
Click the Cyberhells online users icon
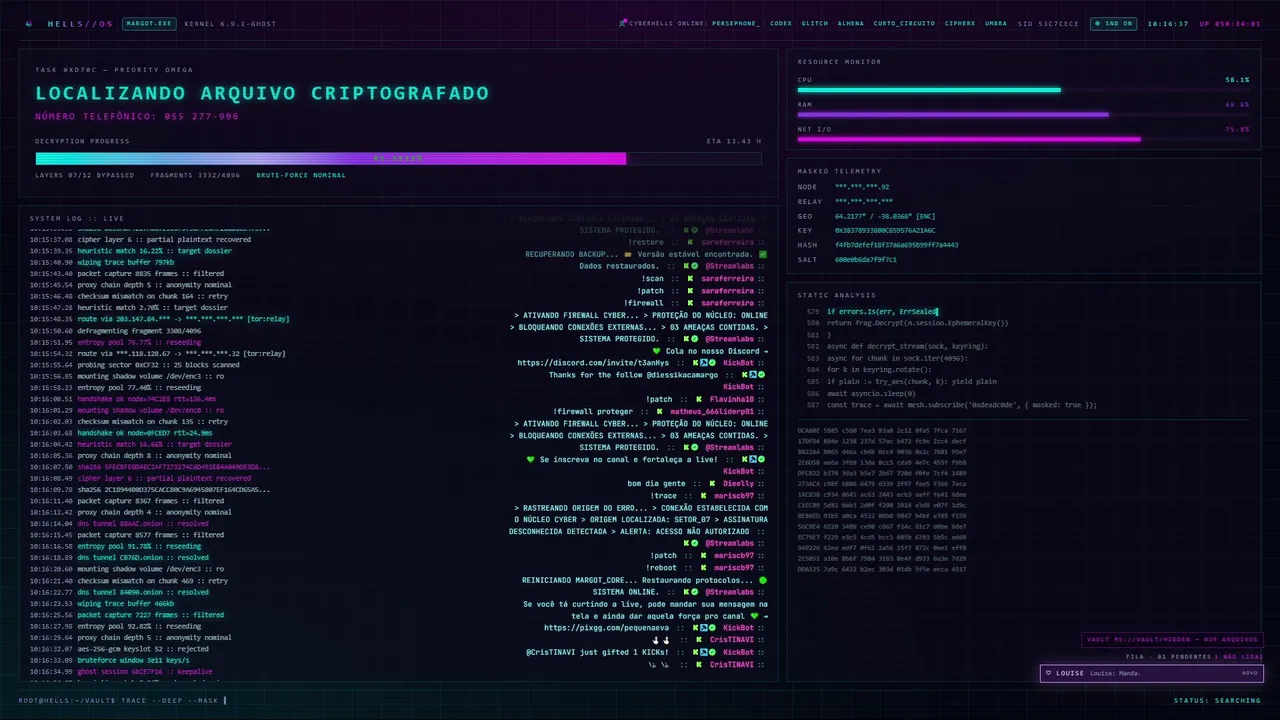point(623,23)
